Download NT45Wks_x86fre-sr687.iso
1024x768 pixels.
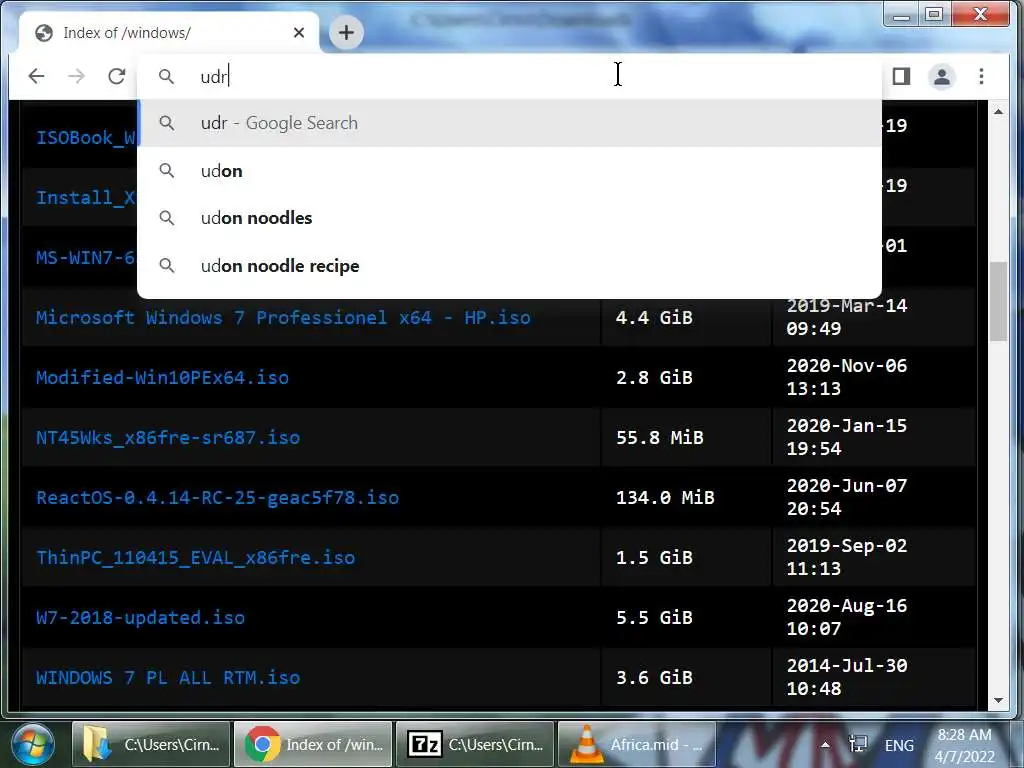168,438
